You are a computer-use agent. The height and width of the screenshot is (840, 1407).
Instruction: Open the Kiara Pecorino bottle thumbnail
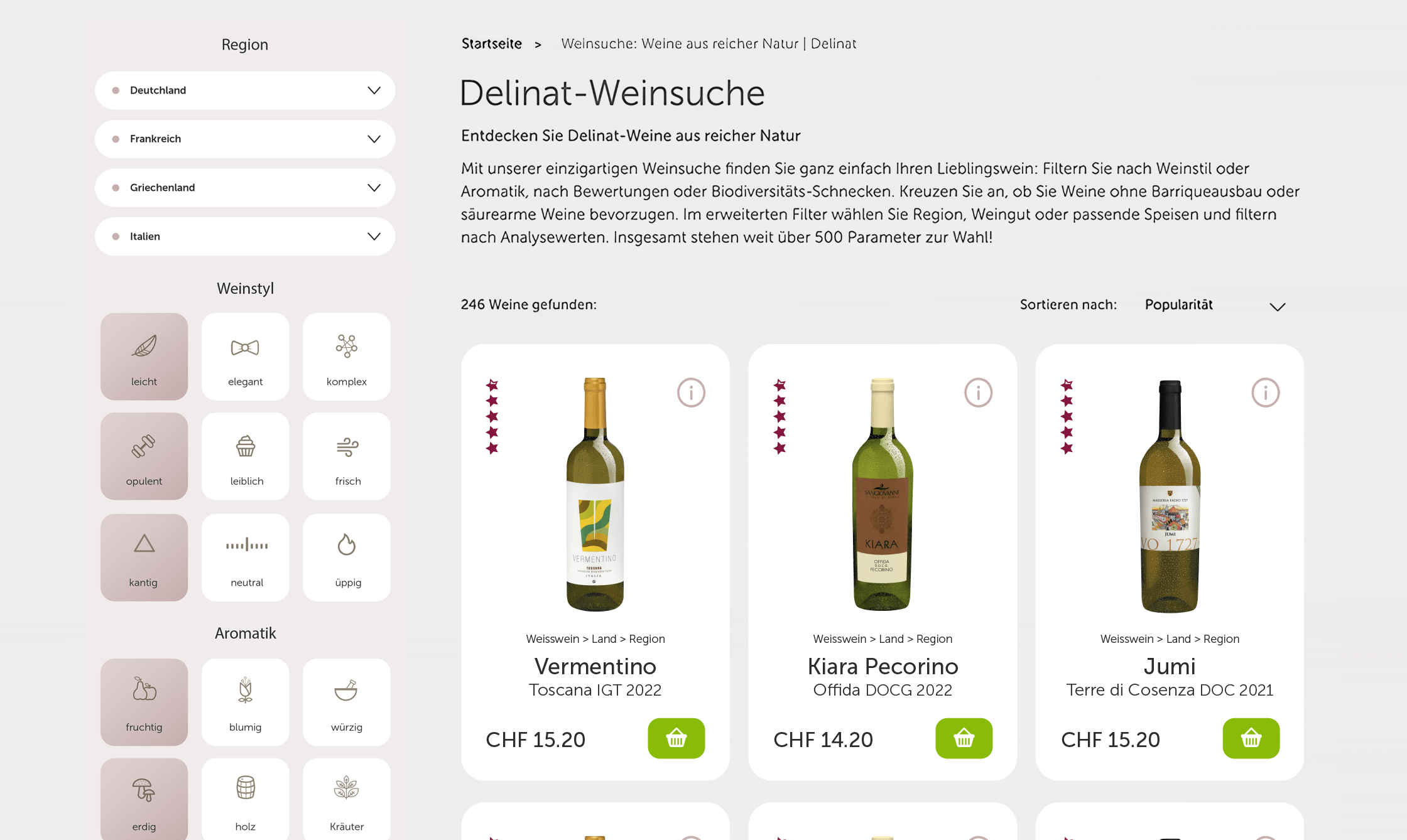(882, 495)
